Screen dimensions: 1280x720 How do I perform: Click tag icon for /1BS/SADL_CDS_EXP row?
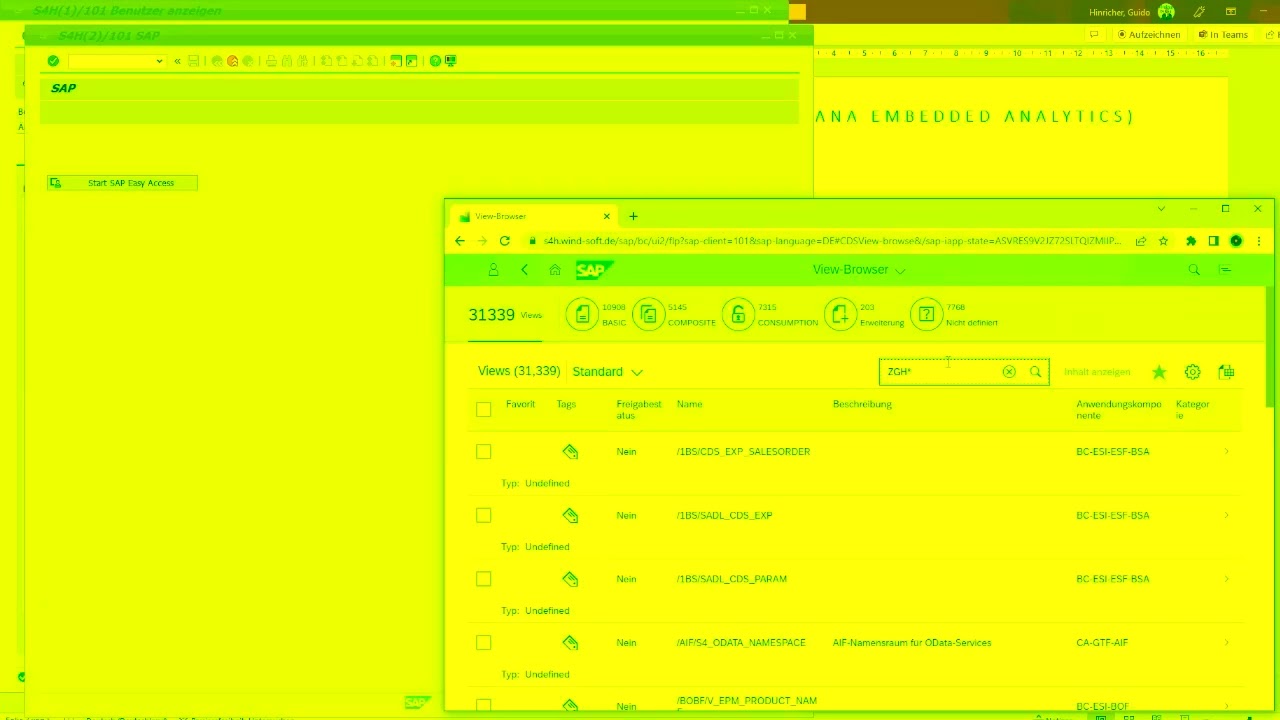click(570, 516)
